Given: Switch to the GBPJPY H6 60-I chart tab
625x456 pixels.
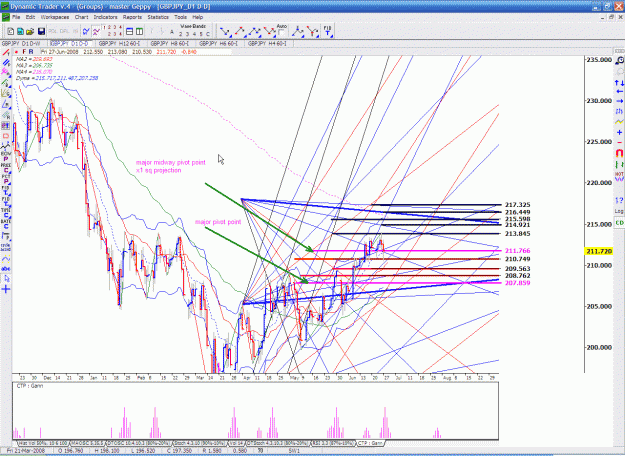Looking at the screenshot, I should click(x=219, y=43).
